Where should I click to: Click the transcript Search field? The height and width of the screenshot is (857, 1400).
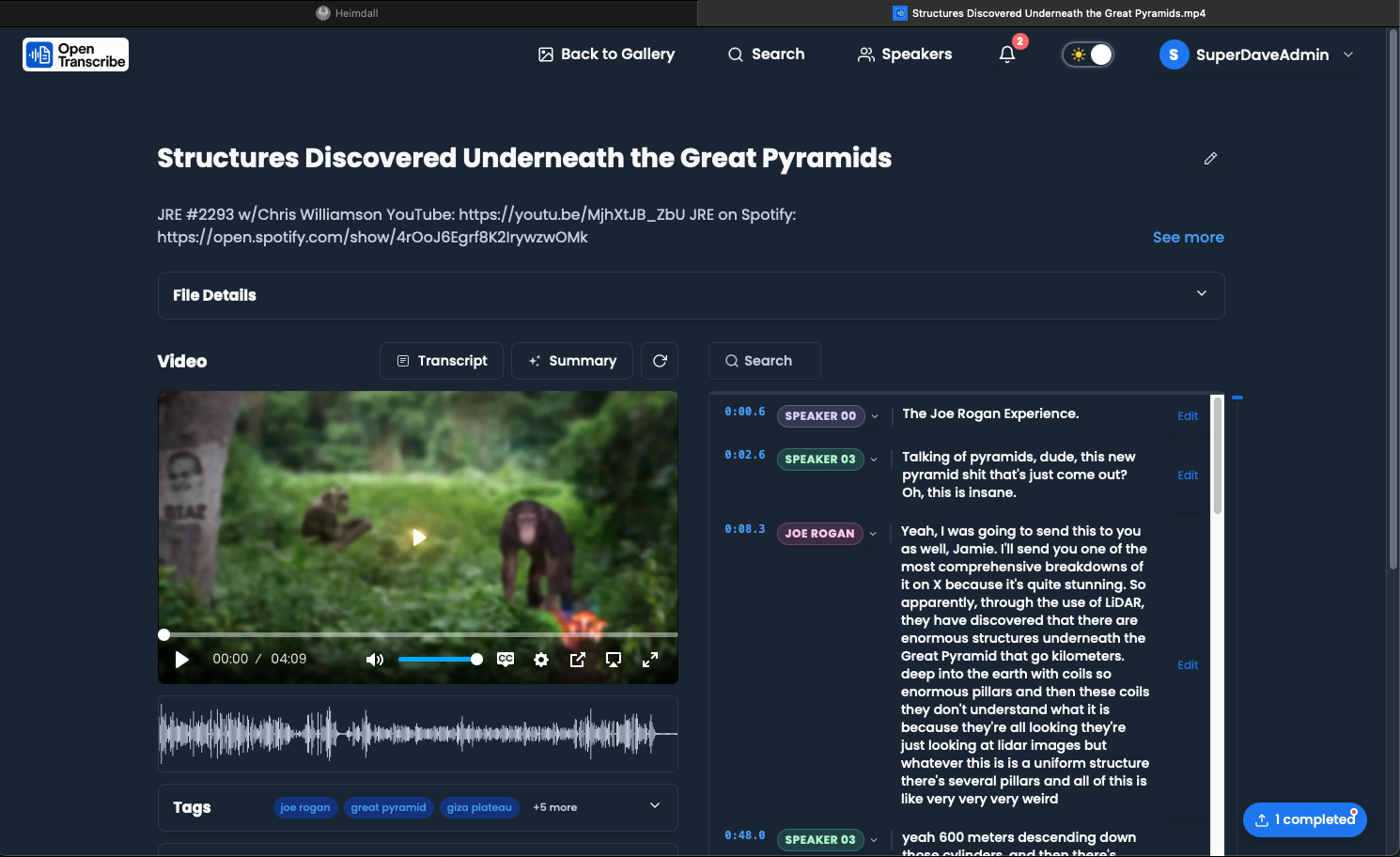click(764, 361)
